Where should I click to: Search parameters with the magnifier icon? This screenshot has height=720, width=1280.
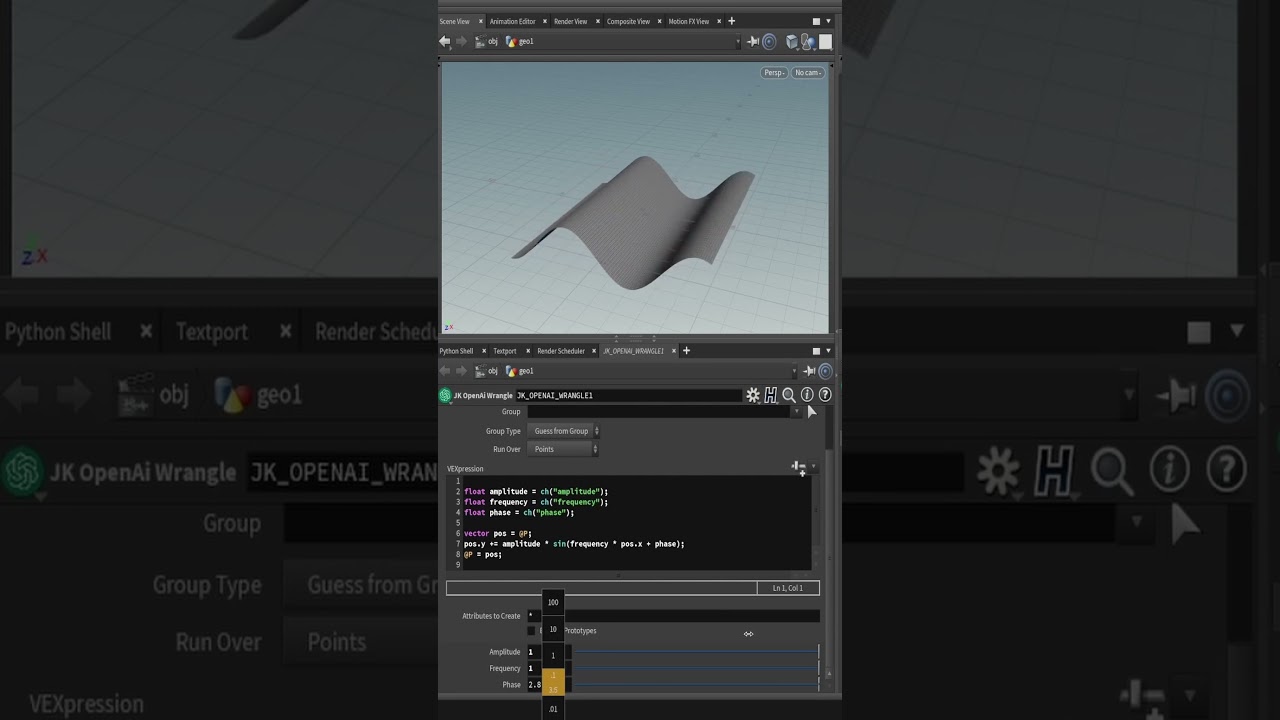coord(789,395)
